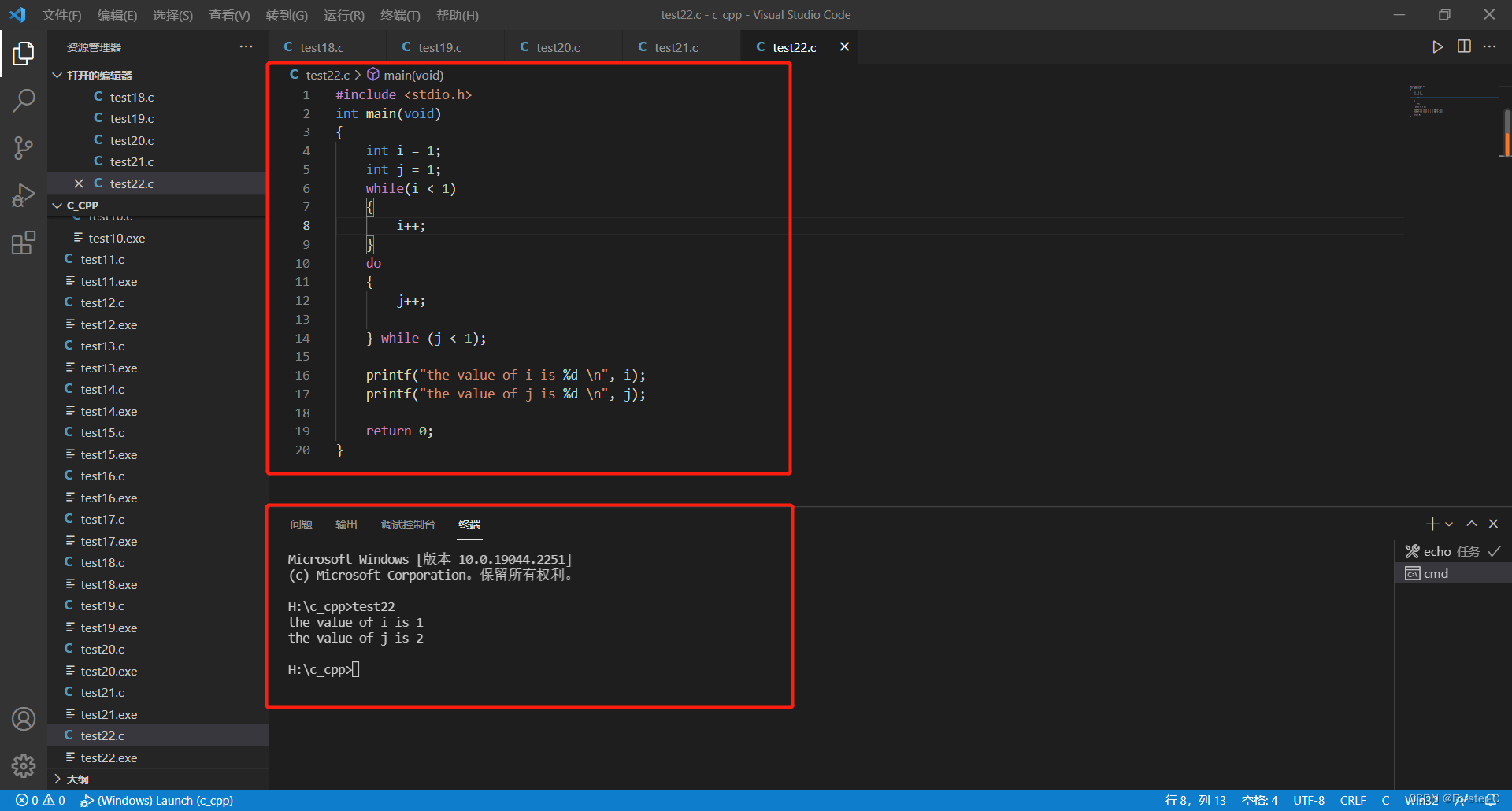The width and height of the screenshot is (1512, 811).
Task: Switch to the Problems panel tab
Action: pyautogui.click(x=301, y=524)
